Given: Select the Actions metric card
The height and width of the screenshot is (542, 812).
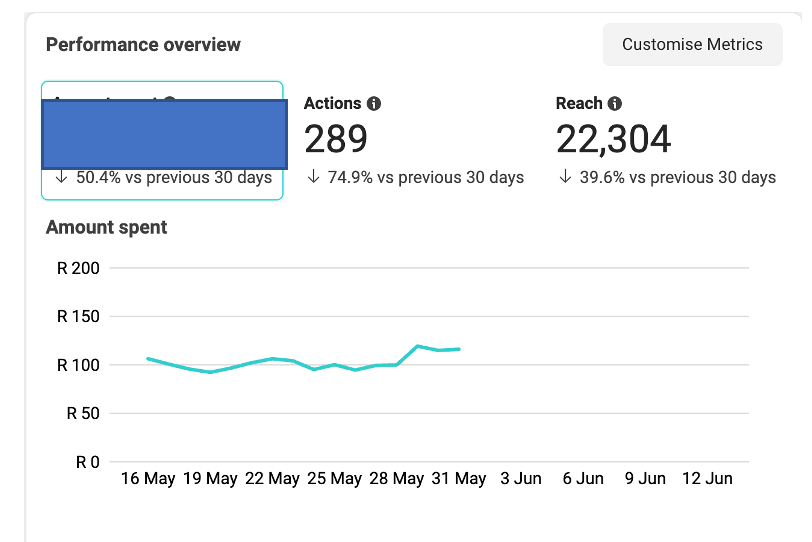Looking at the screenshot, I should (414, 140).
